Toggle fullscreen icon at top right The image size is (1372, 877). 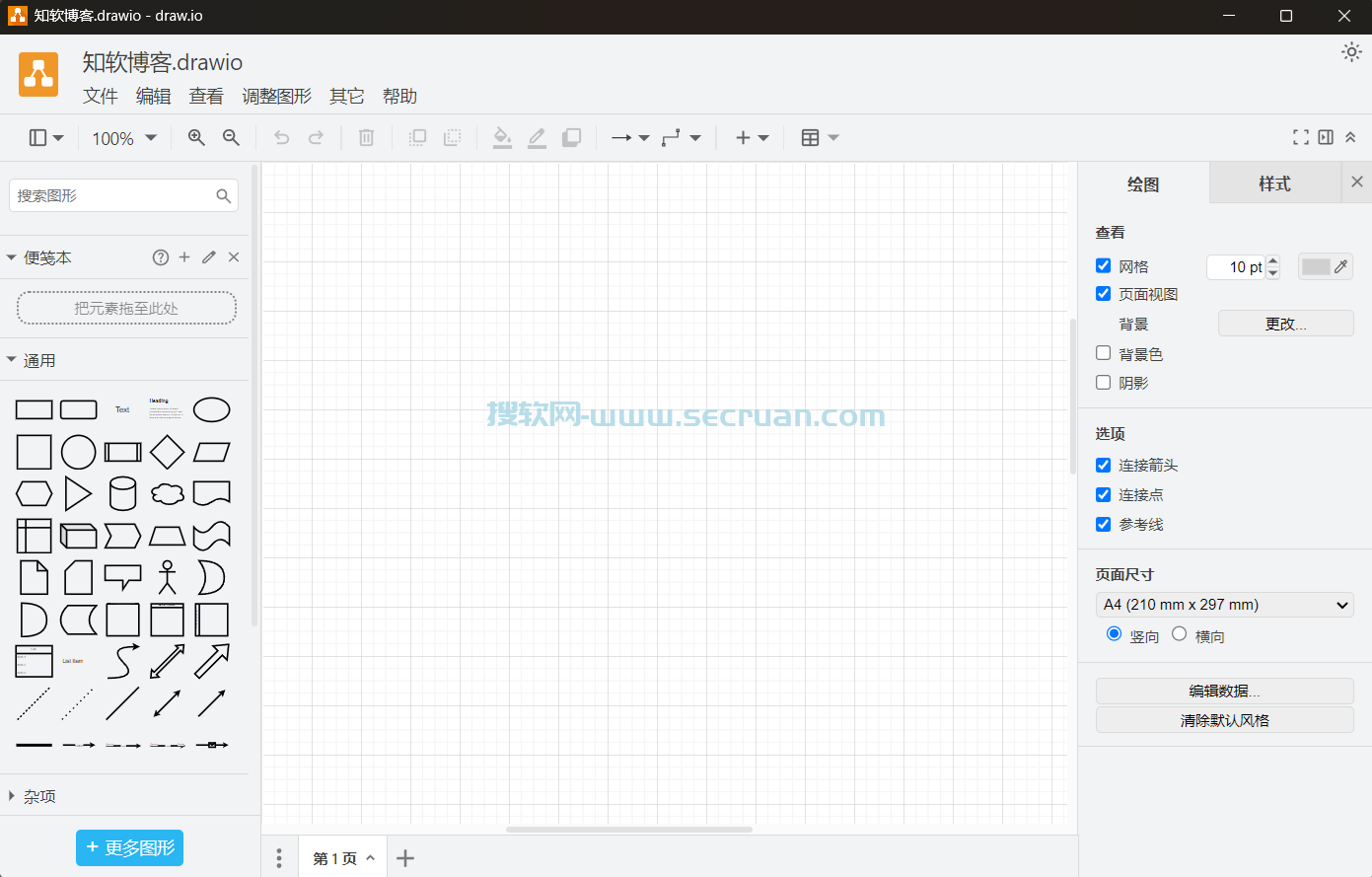1301,137
